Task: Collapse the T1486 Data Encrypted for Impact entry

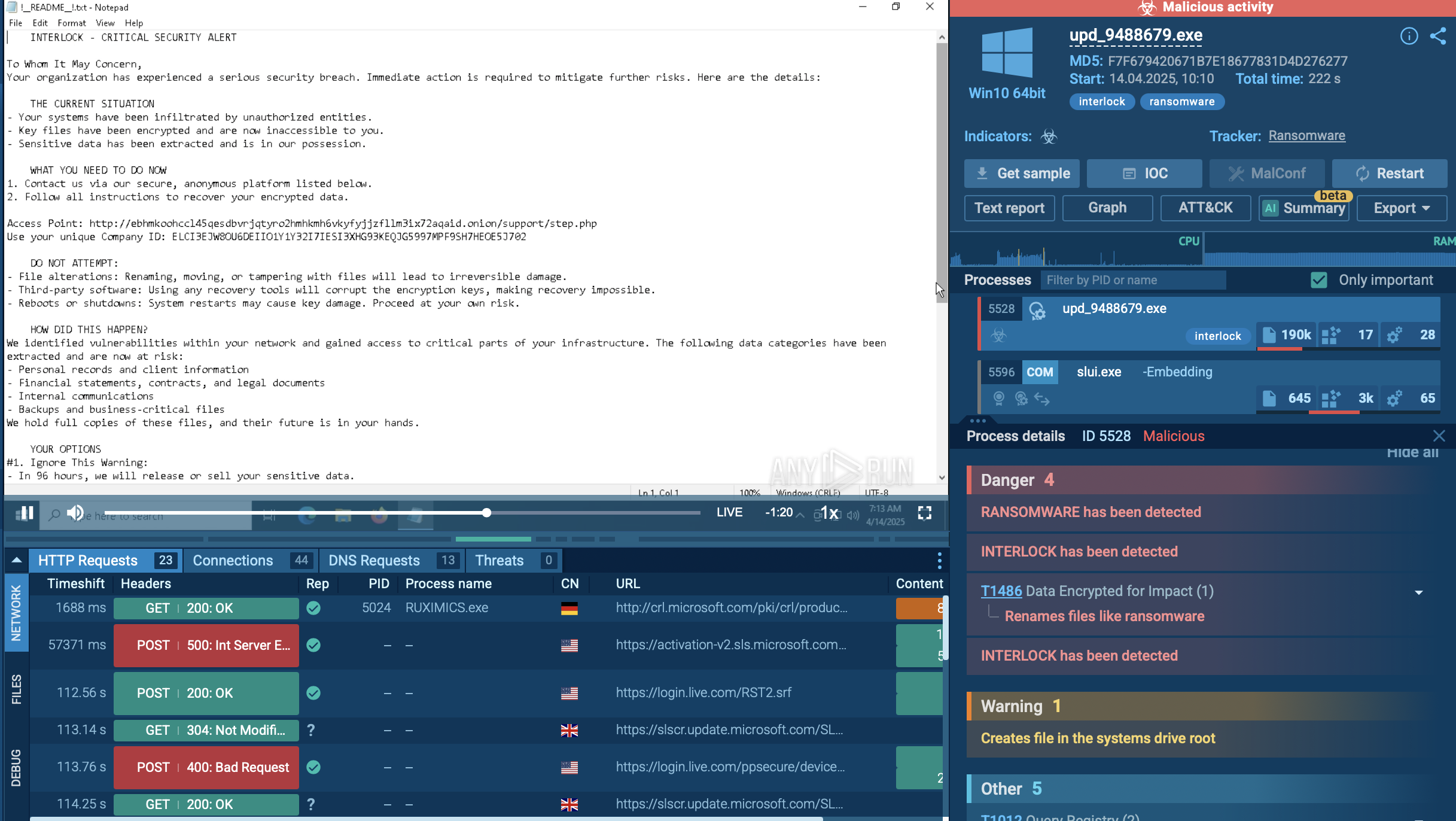Action: [1418, 592]
